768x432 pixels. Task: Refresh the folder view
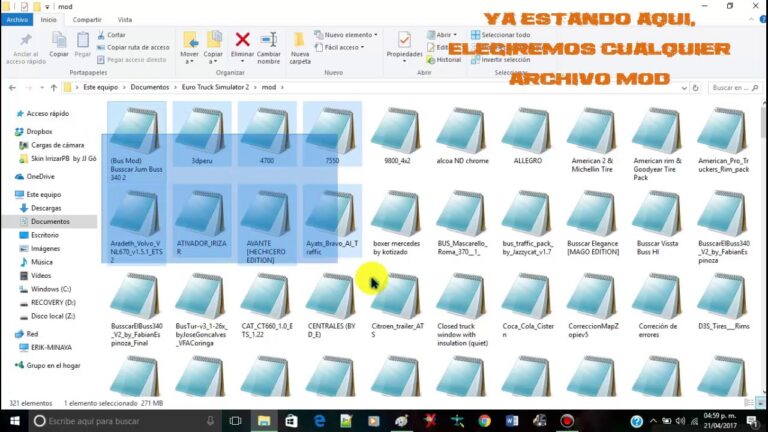pos(696,88)
